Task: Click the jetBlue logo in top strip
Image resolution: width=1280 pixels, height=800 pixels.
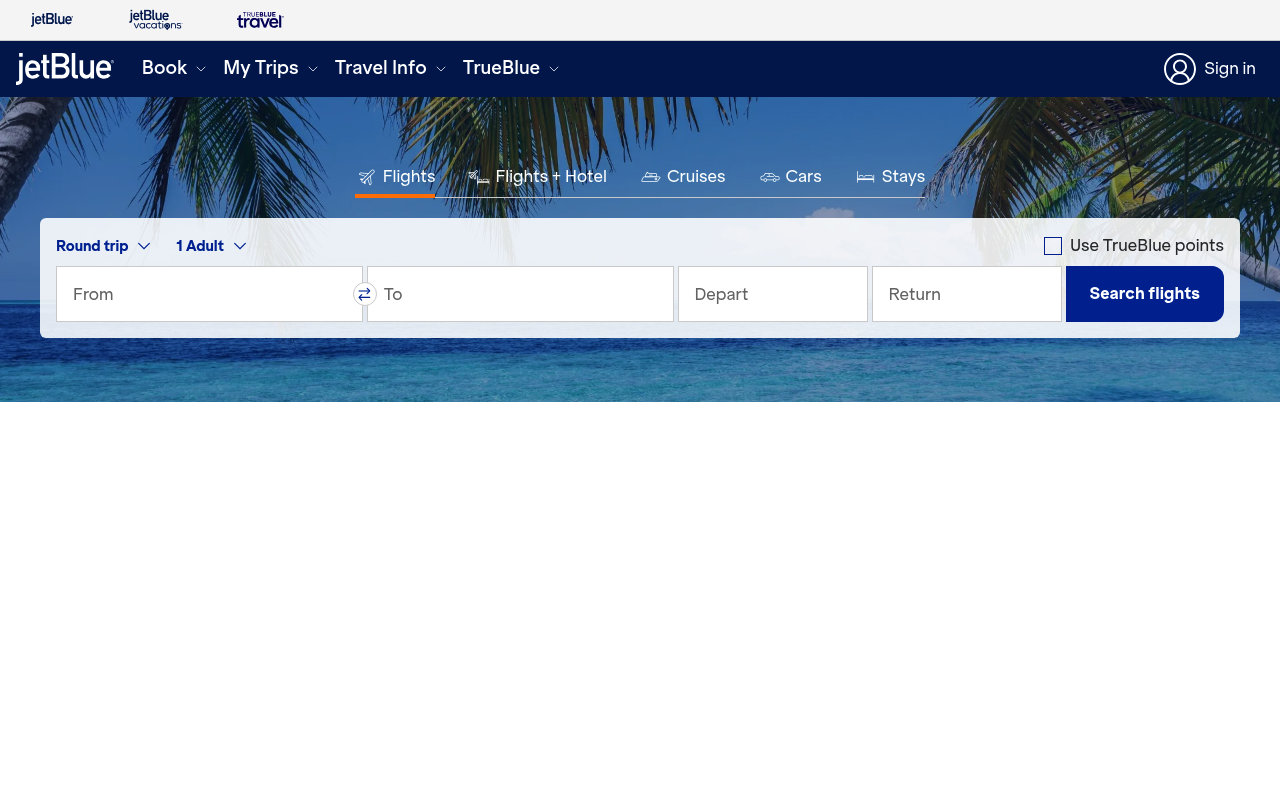Action: pos(52,20)
